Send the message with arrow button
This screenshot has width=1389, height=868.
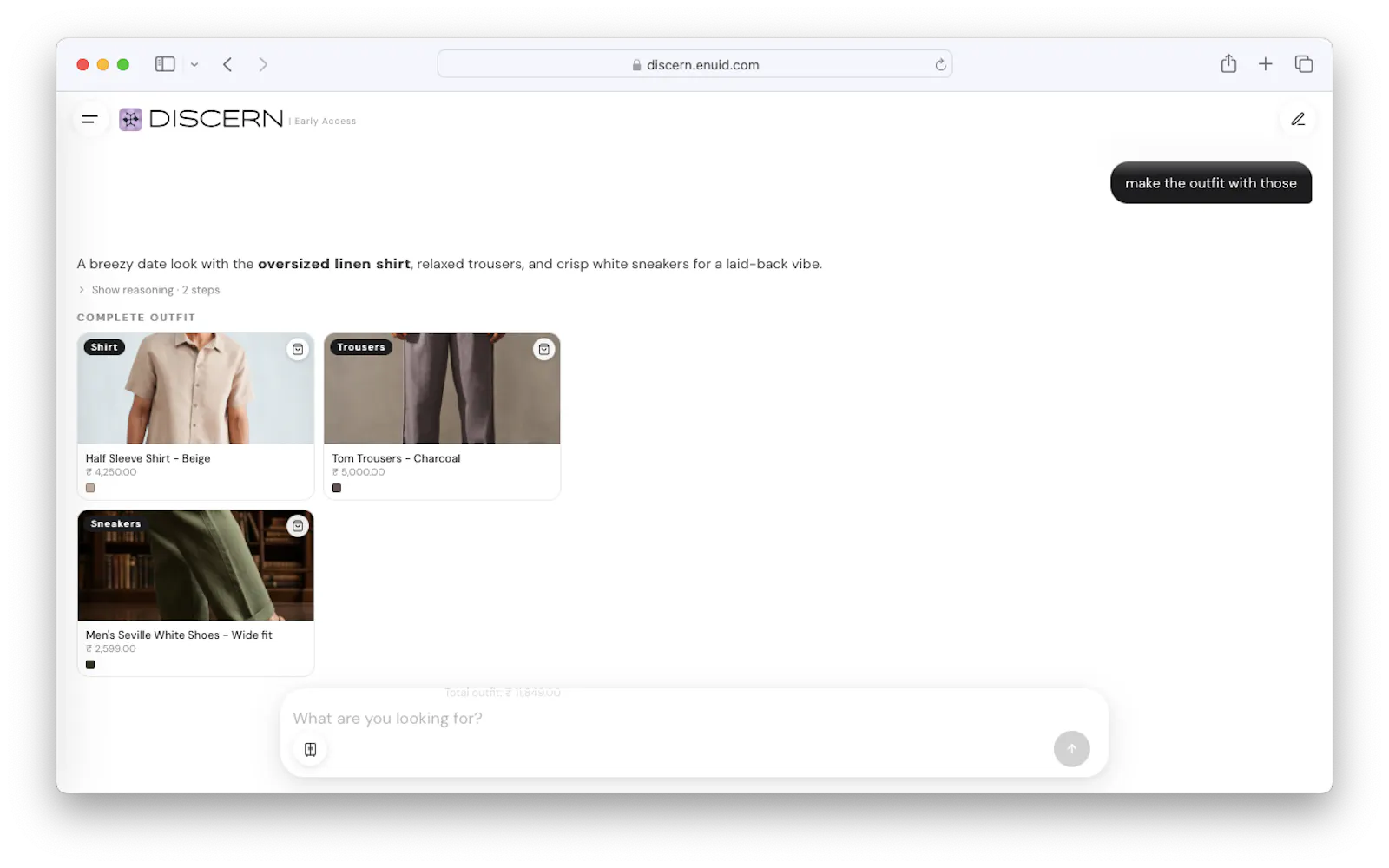point(1071,748)
